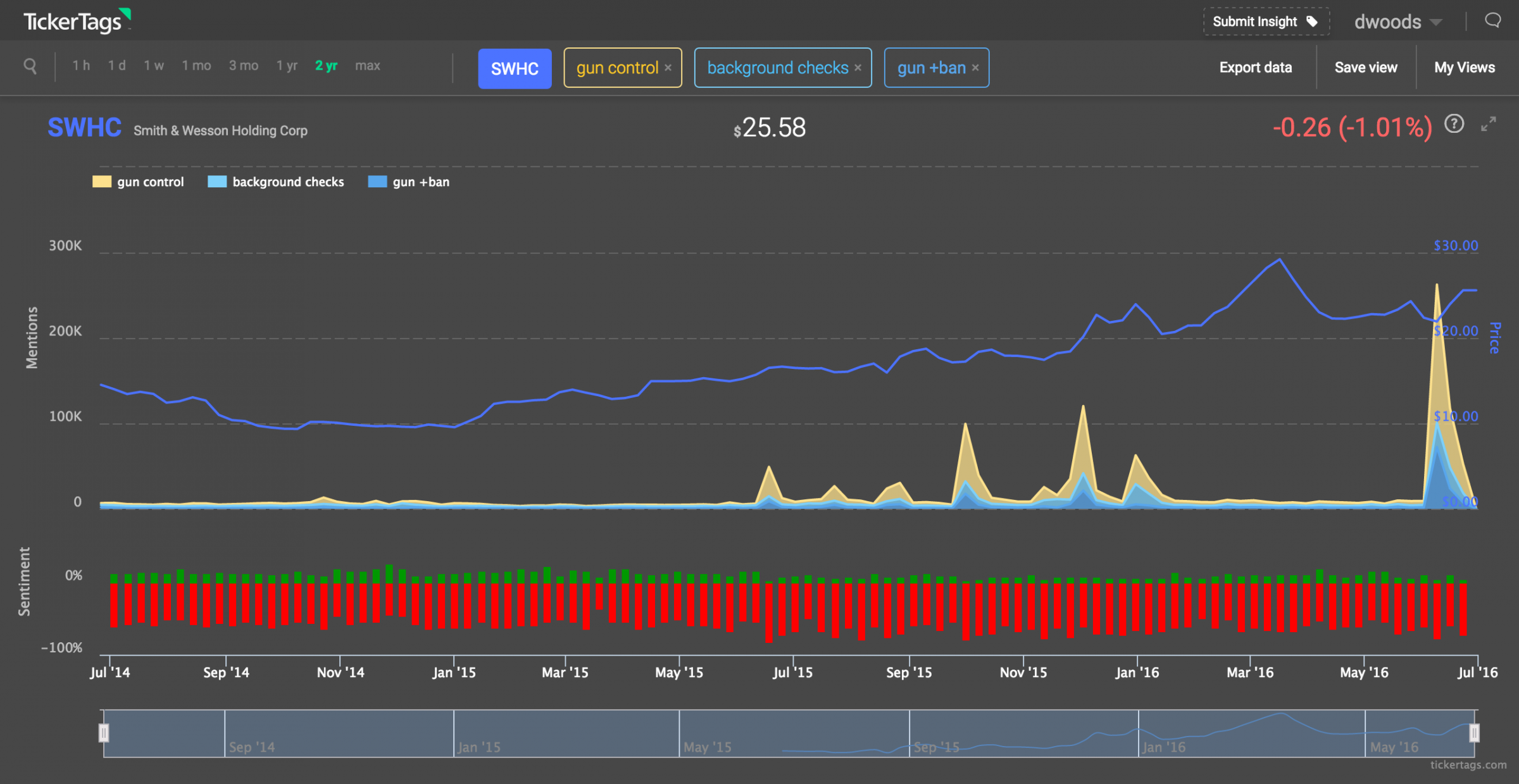Click the search magnifier icon
Screen dimensions: 1519x784
[30, 66]
